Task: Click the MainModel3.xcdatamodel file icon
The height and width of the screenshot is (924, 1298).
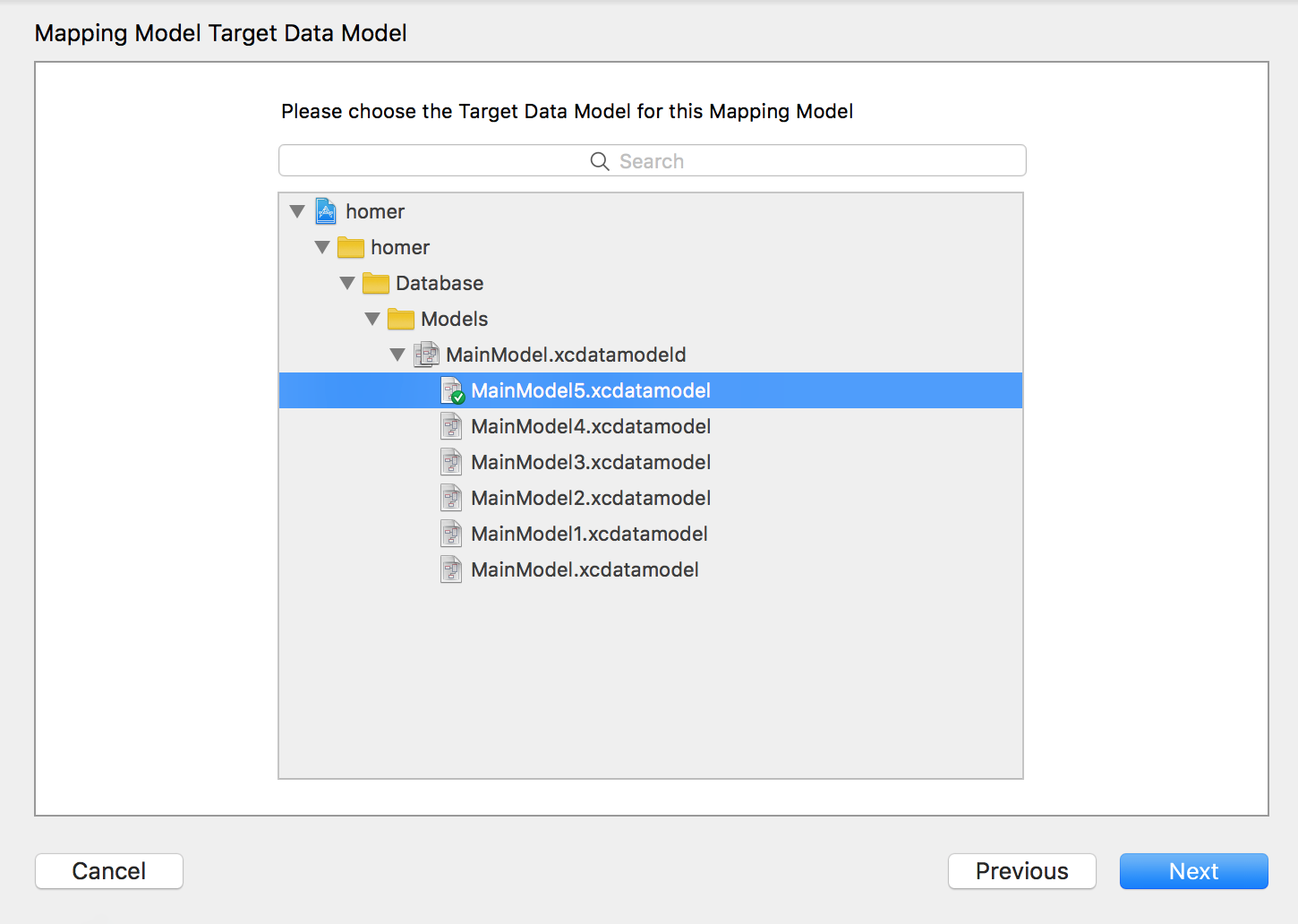Action: [451, 463]
